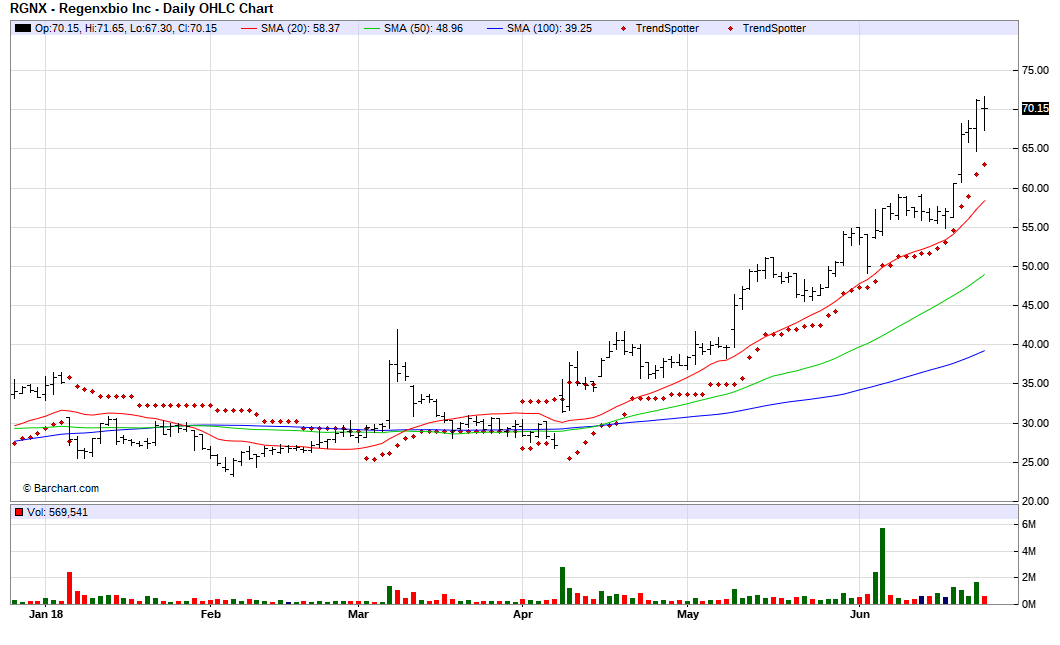
Task: Click the 65.00 price axis label
Action: pos(1035,148)
